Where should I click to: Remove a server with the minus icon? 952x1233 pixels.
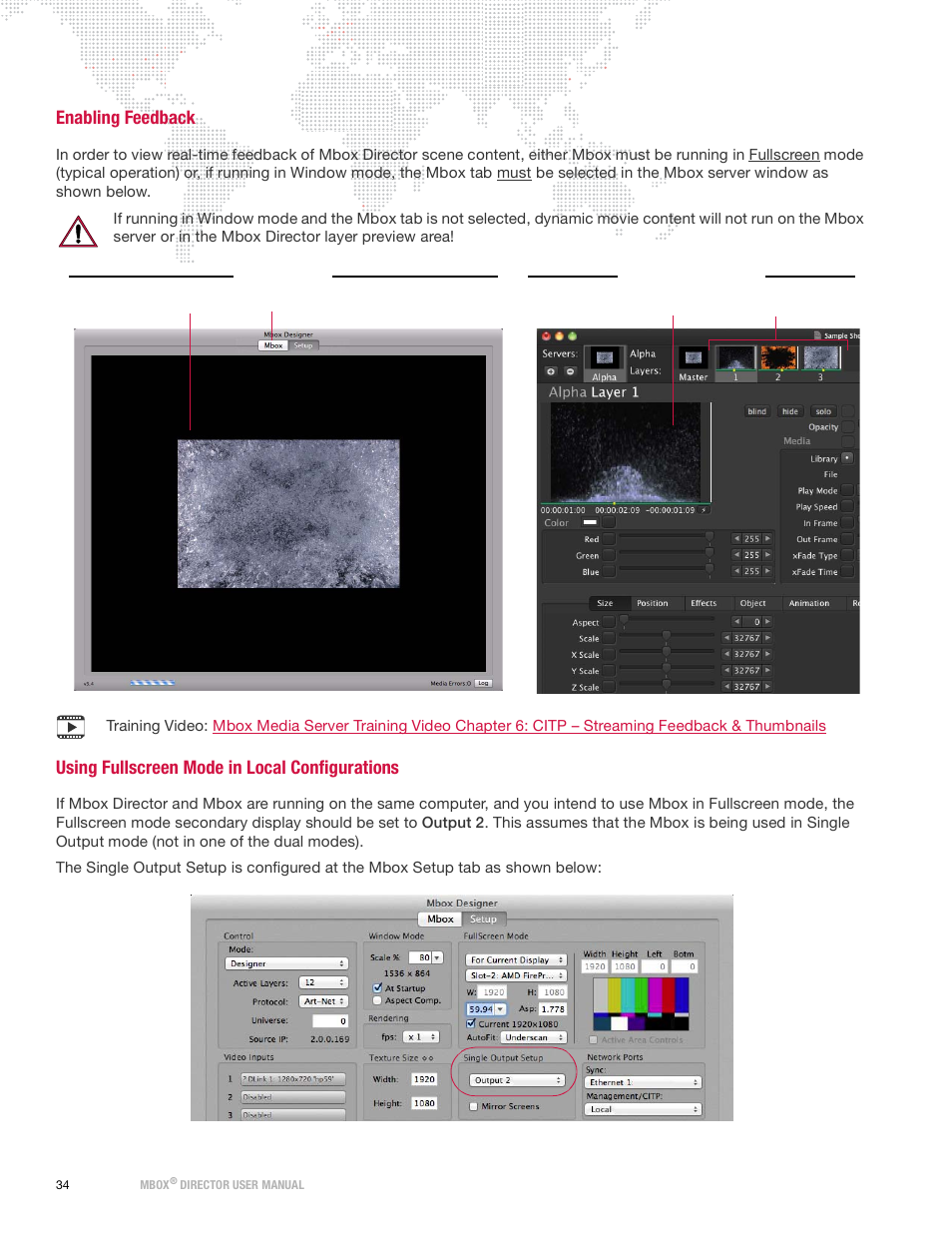570,371
